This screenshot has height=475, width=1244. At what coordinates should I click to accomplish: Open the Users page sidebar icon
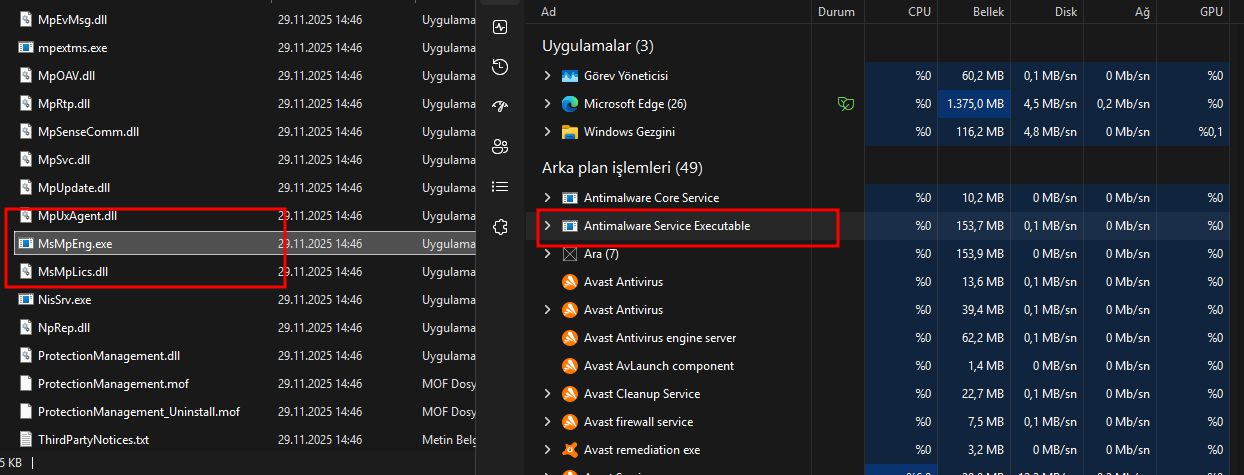click(x=501, y=147)
